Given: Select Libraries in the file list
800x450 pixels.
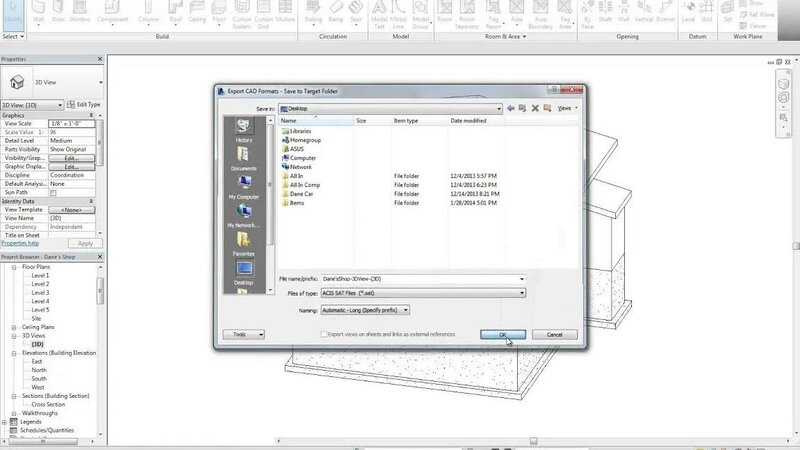Looking at the screenshot, I should click(x=300, y=131).
